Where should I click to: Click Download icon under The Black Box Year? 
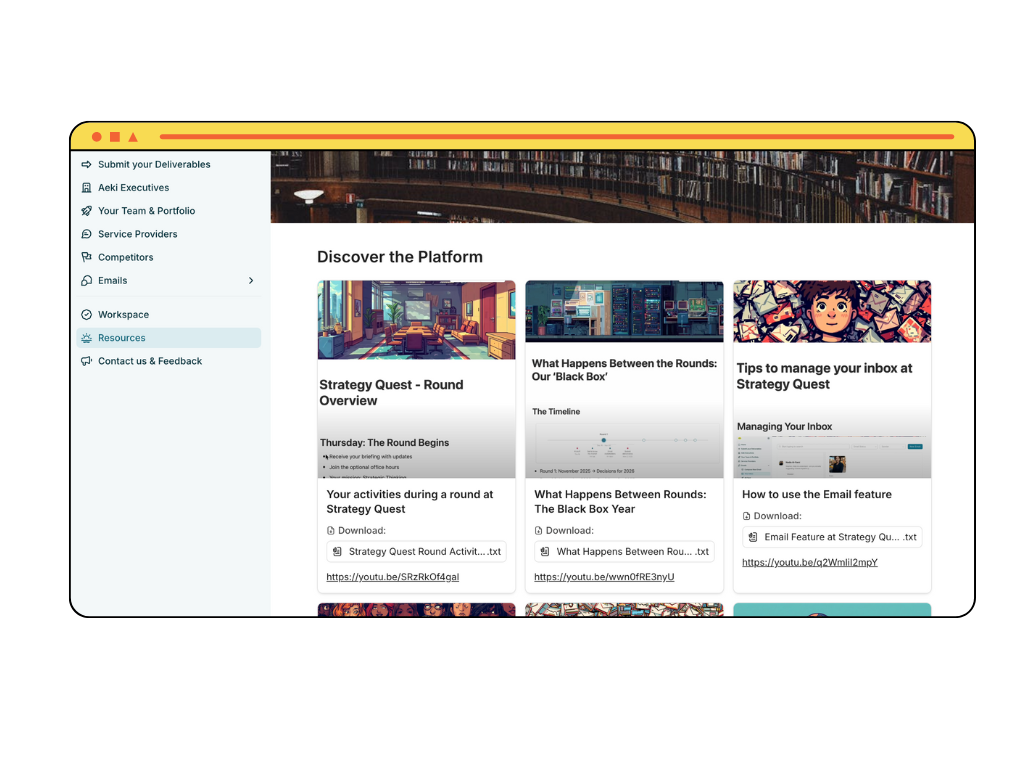pyautogui.click(x=538, y=531)
